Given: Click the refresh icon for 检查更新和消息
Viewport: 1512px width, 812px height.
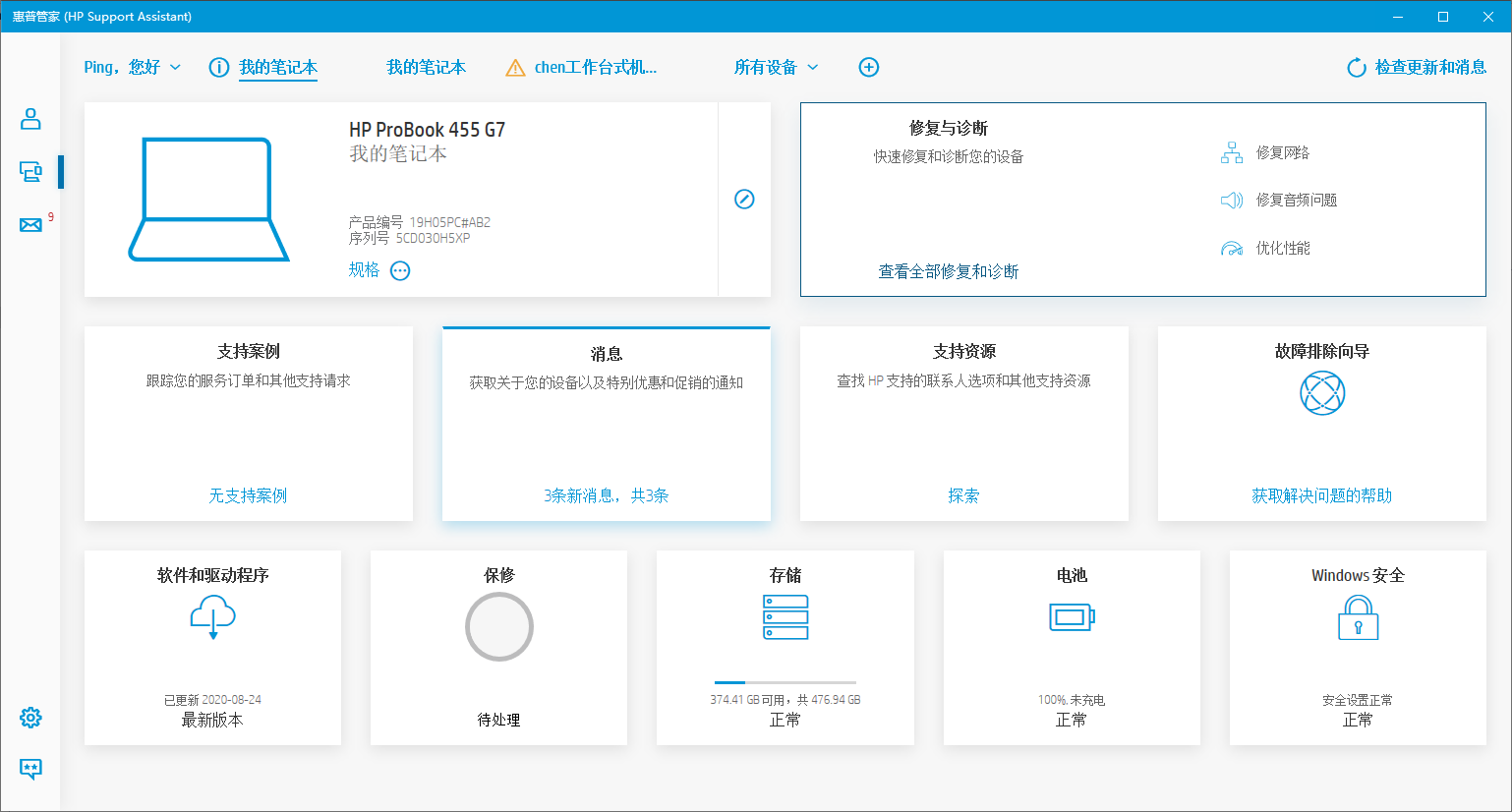Looking at the screenshot, I should click(1357, 67).
